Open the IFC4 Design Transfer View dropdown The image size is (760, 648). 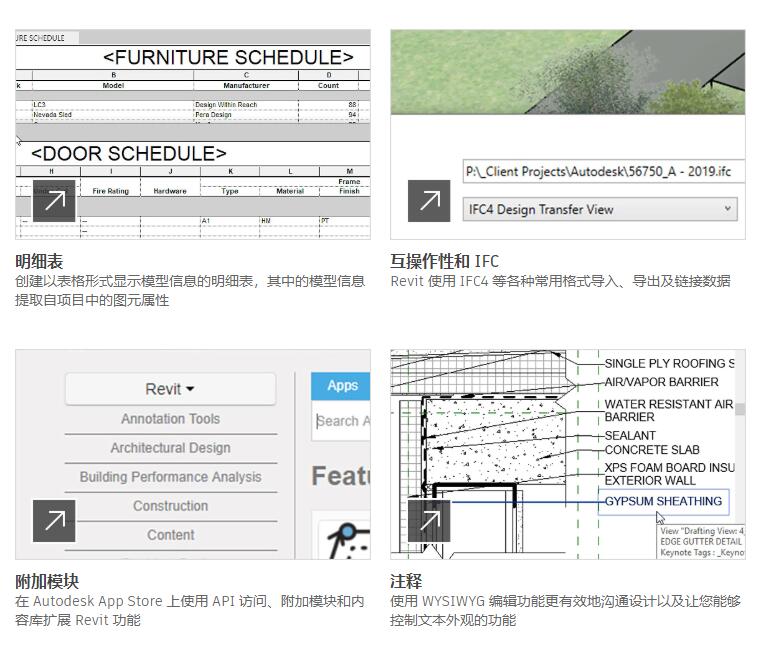(600, 209)
